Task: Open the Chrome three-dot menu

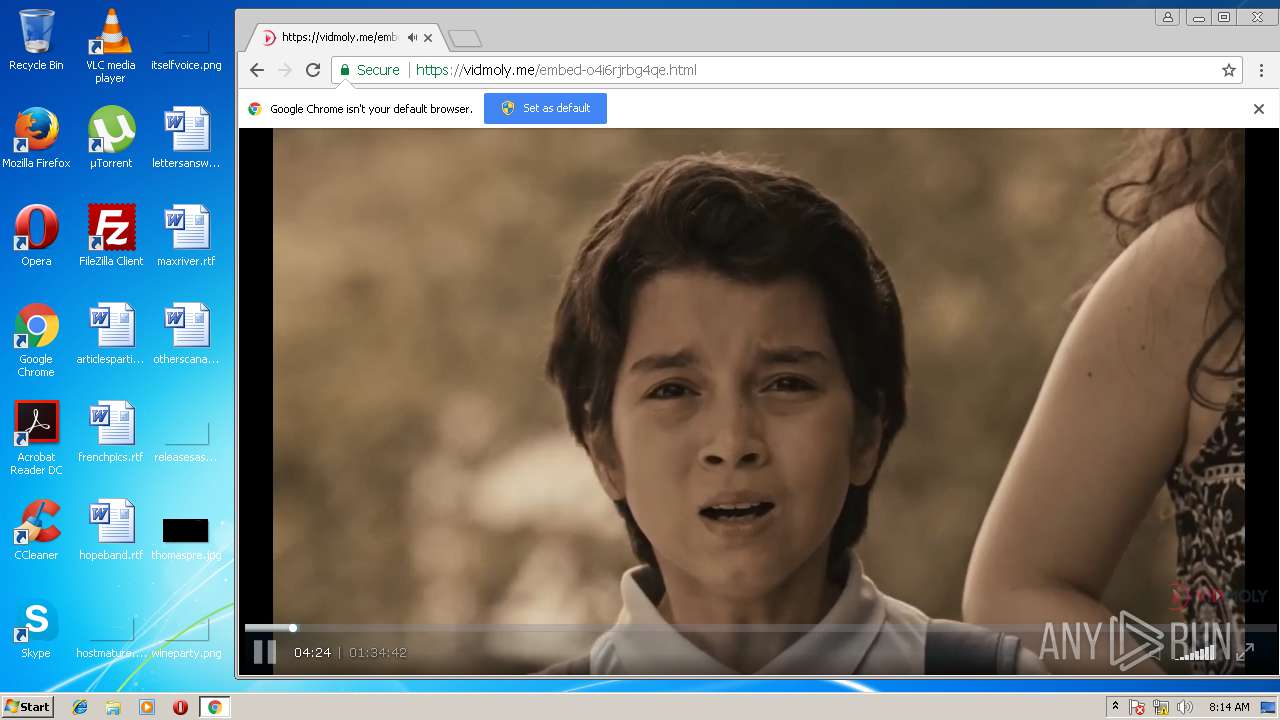Action: (x=1261, y=70)
